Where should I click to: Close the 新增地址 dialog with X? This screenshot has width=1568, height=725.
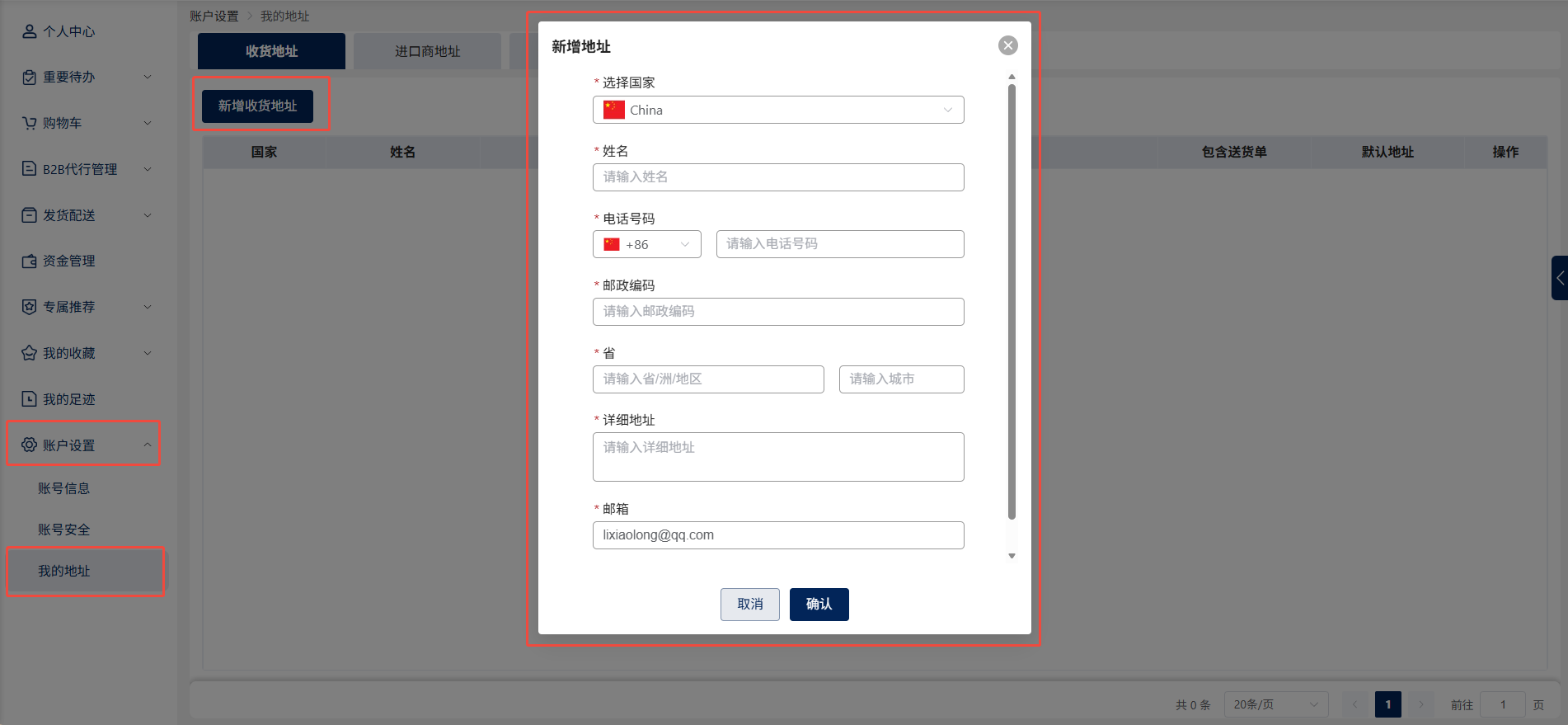click(x=1007, y=45)
